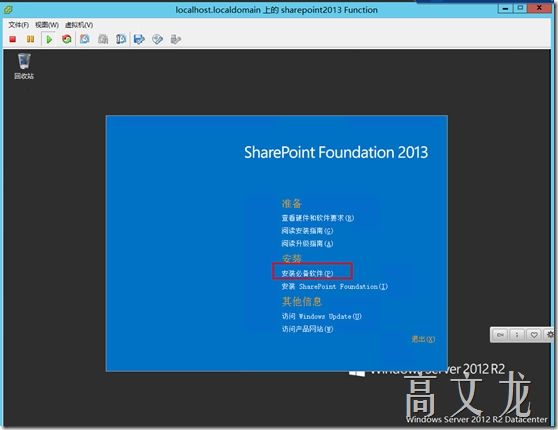This screenshot has width=558, height=430.
Task: Maximize the VM console window
Action: coord(520,8)
